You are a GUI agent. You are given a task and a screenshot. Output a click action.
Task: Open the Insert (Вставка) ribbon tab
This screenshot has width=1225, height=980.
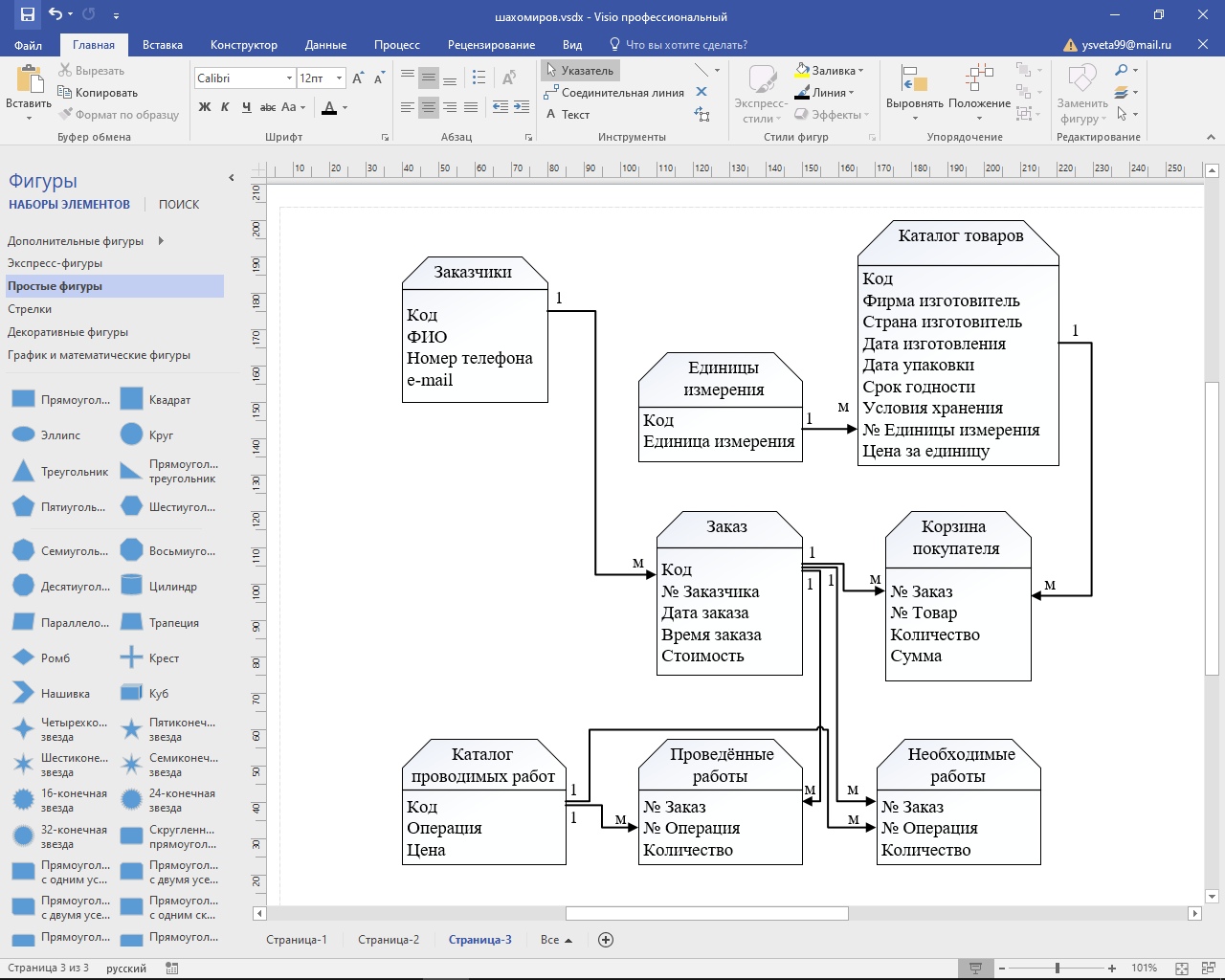click(162, 45)
